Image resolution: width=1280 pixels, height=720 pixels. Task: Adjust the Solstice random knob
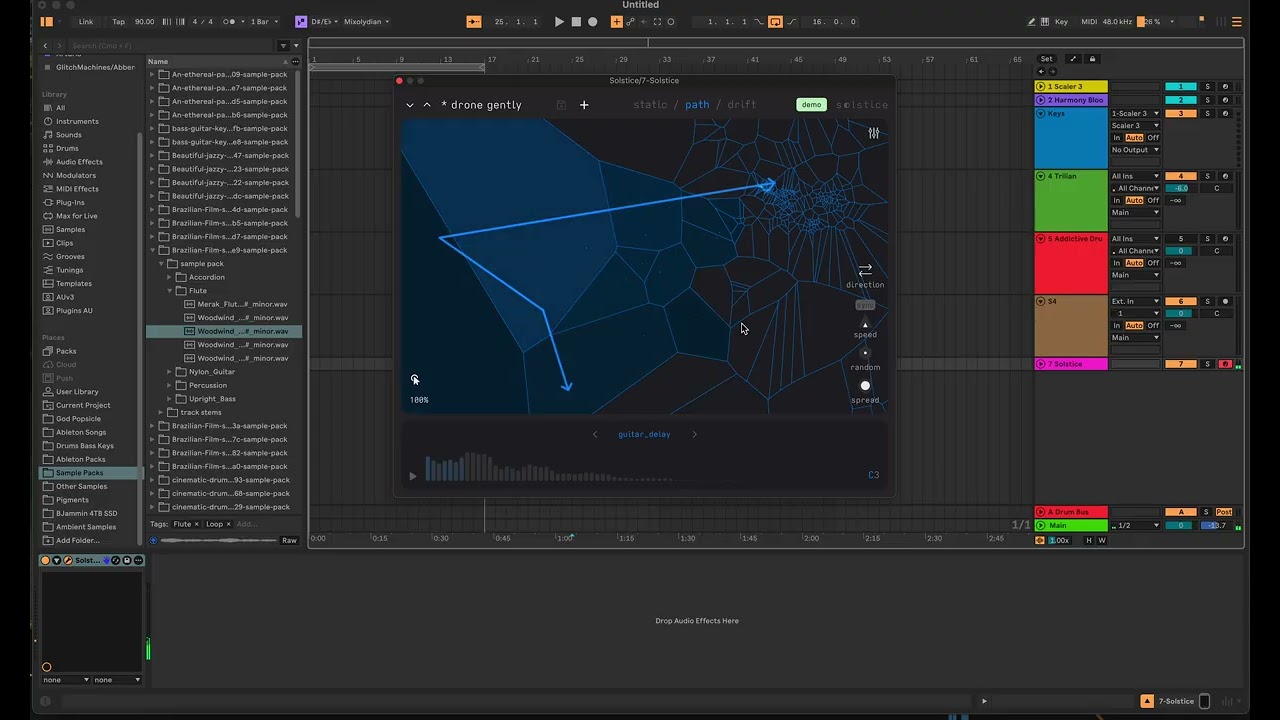tap(865, 353)
